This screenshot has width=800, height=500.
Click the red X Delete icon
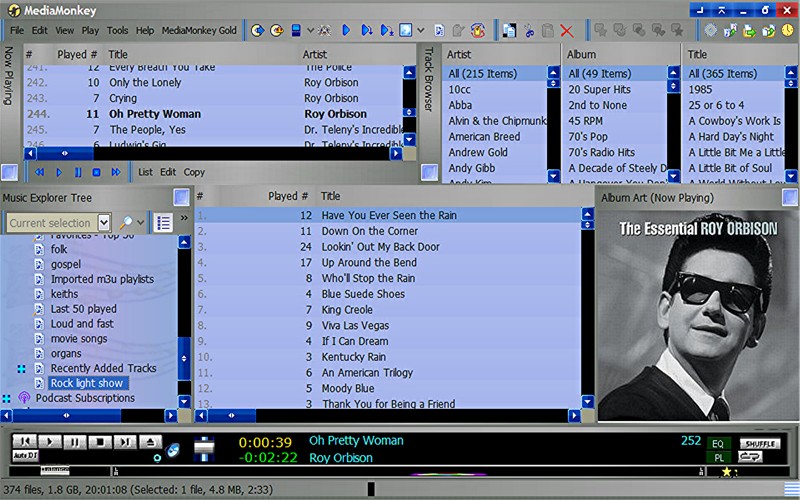[x=566, y=31]
